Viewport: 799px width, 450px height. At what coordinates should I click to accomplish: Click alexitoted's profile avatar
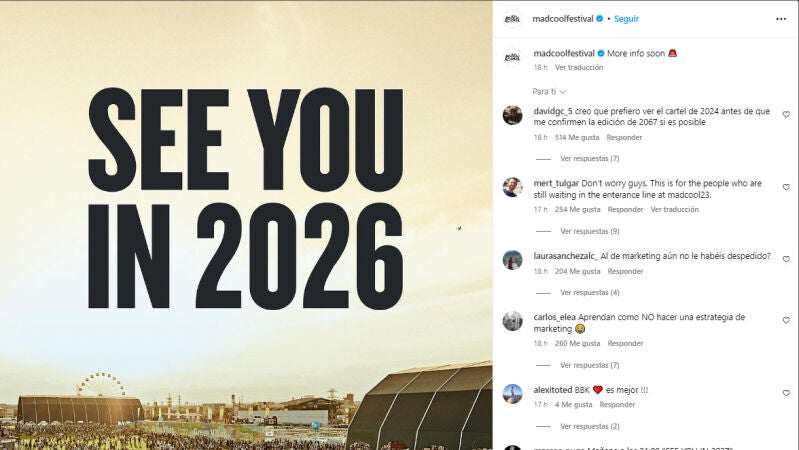coord(512,393)
